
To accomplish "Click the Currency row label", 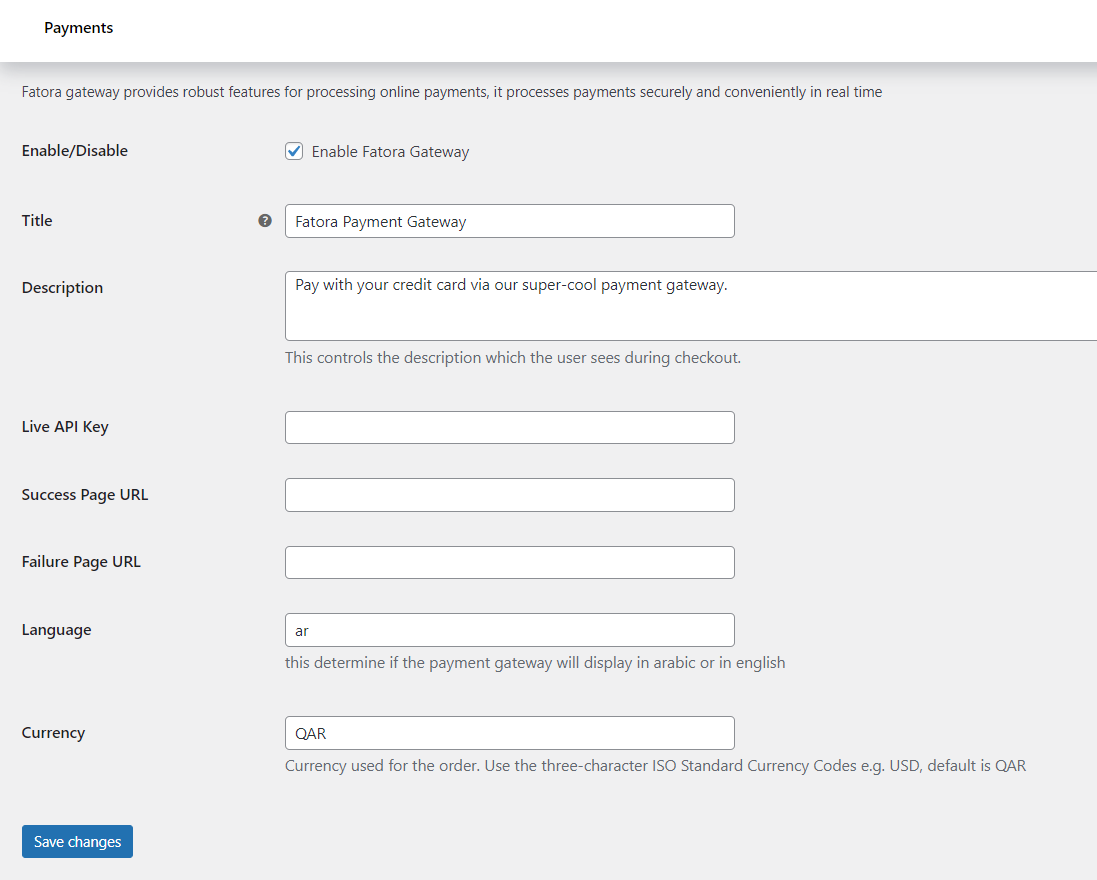I will tap(53, 732).
